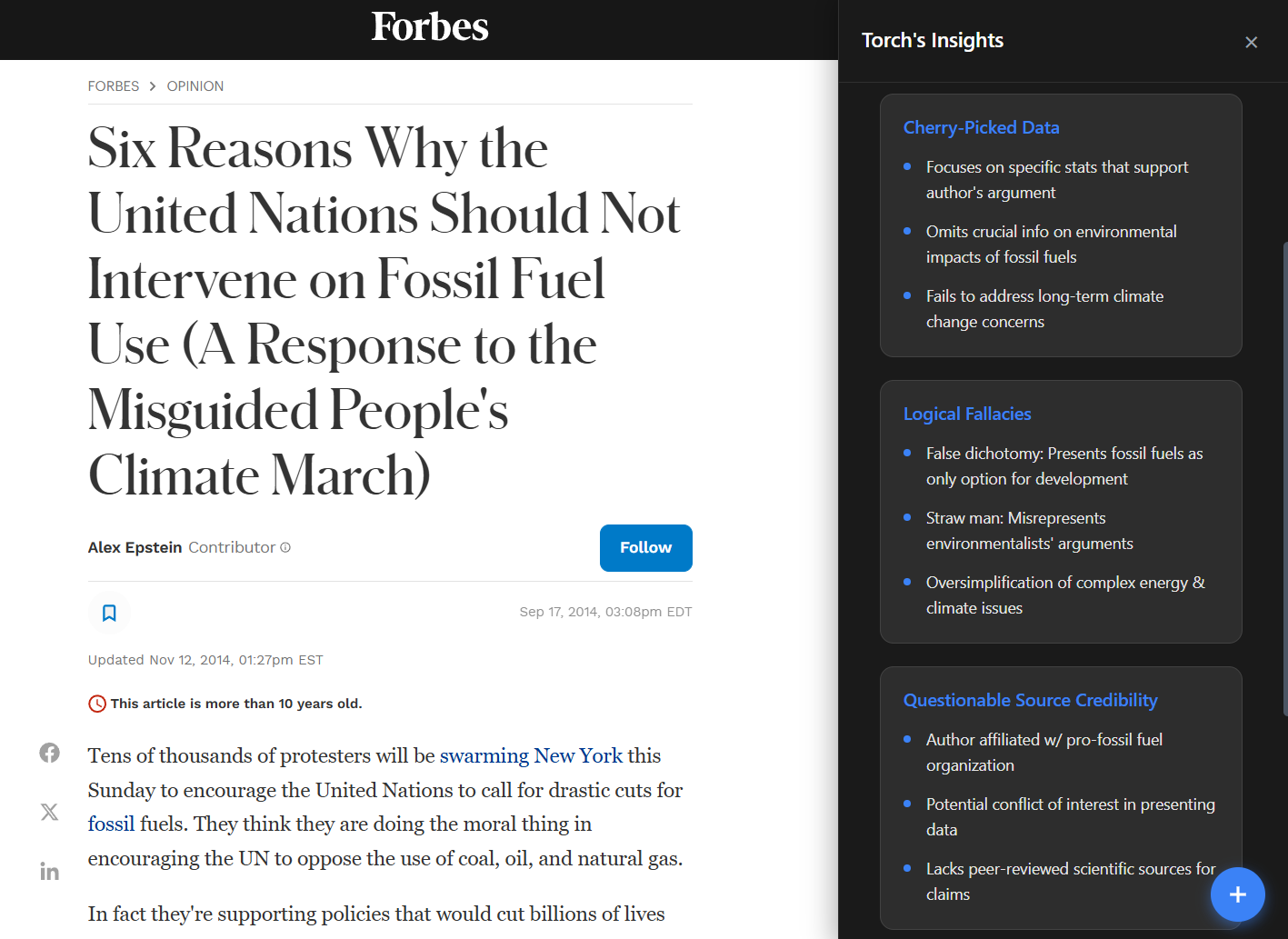The image size is (1288, 939).
Task: Click 'Potential conflict of interest' bullet
Action: coord(1070,817)
